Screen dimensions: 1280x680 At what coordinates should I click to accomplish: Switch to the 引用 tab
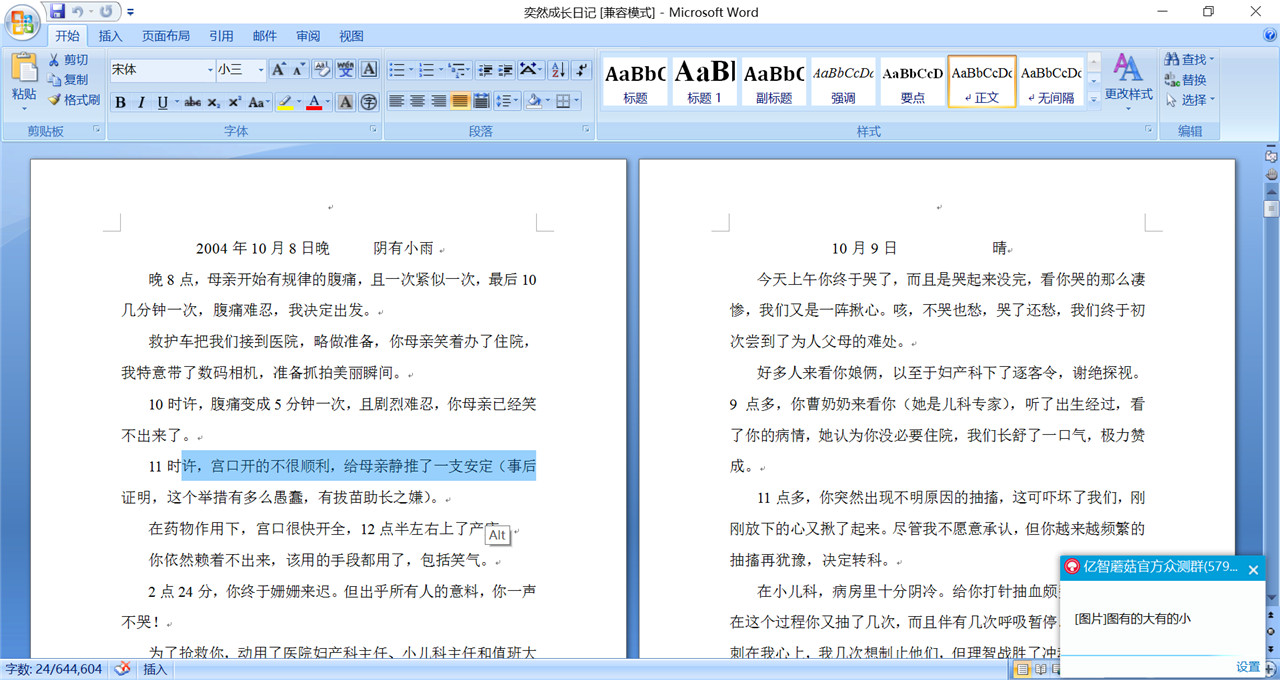(x=221, y=36)
